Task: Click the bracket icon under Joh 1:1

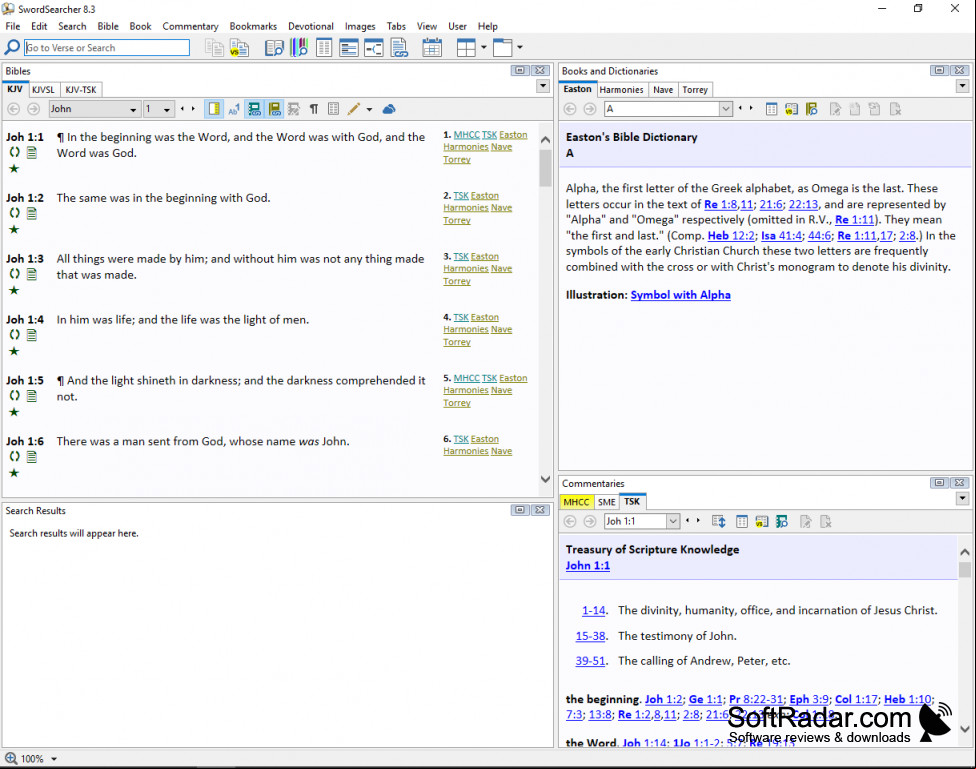Action: pyautogui.click(x=14, y=153)
